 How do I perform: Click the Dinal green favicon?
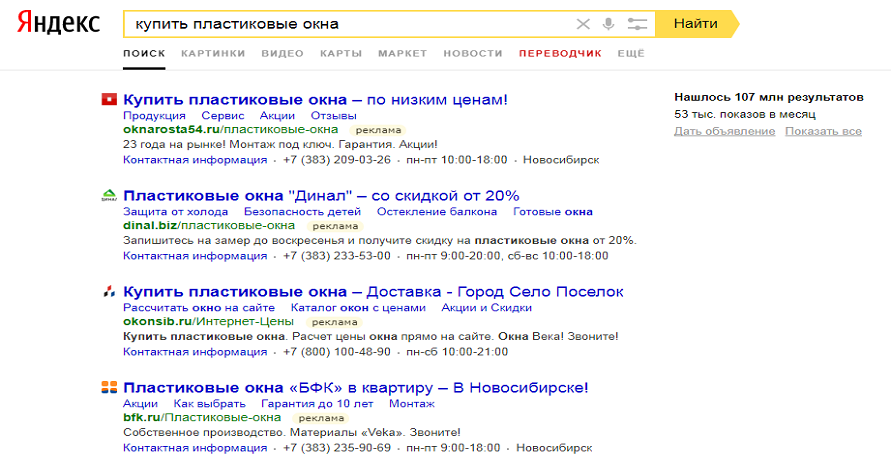109,196
